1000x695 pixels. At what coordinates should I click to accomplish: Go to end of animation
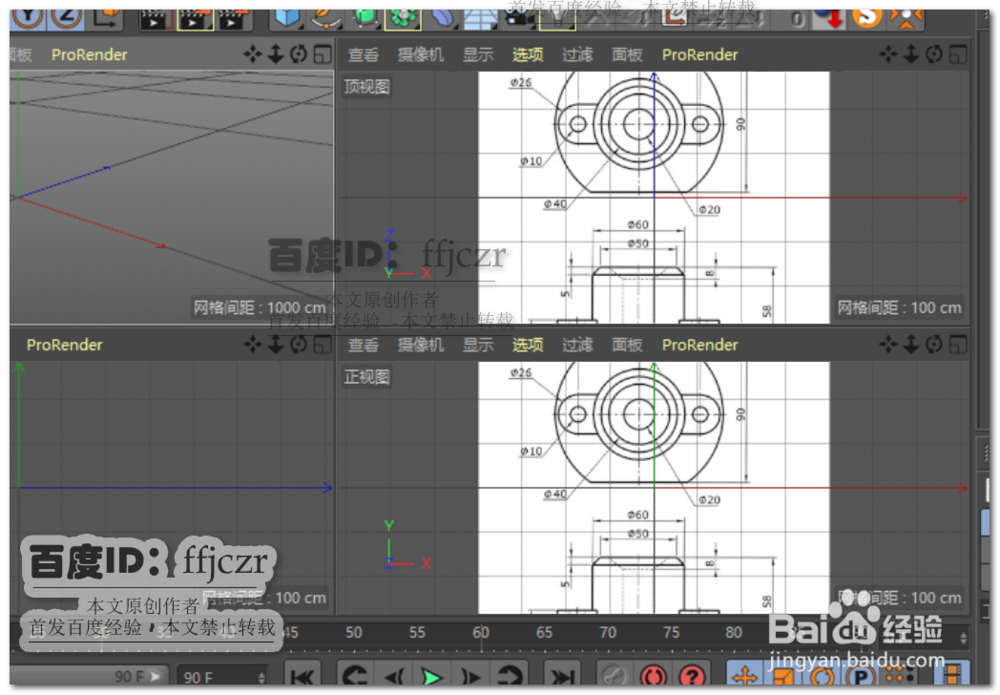(x=562, y=676)
